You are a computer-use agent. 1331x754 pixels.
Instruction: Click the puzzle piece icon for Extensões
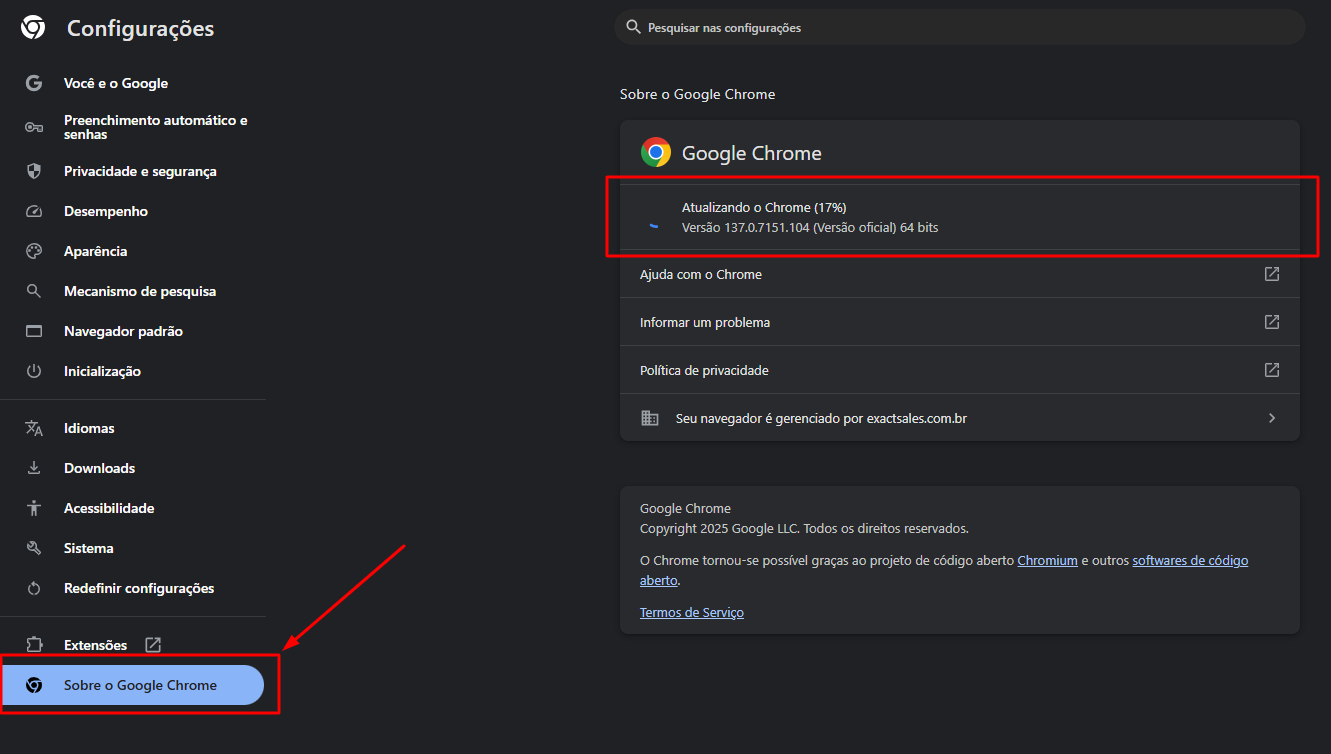pos(34,645)
